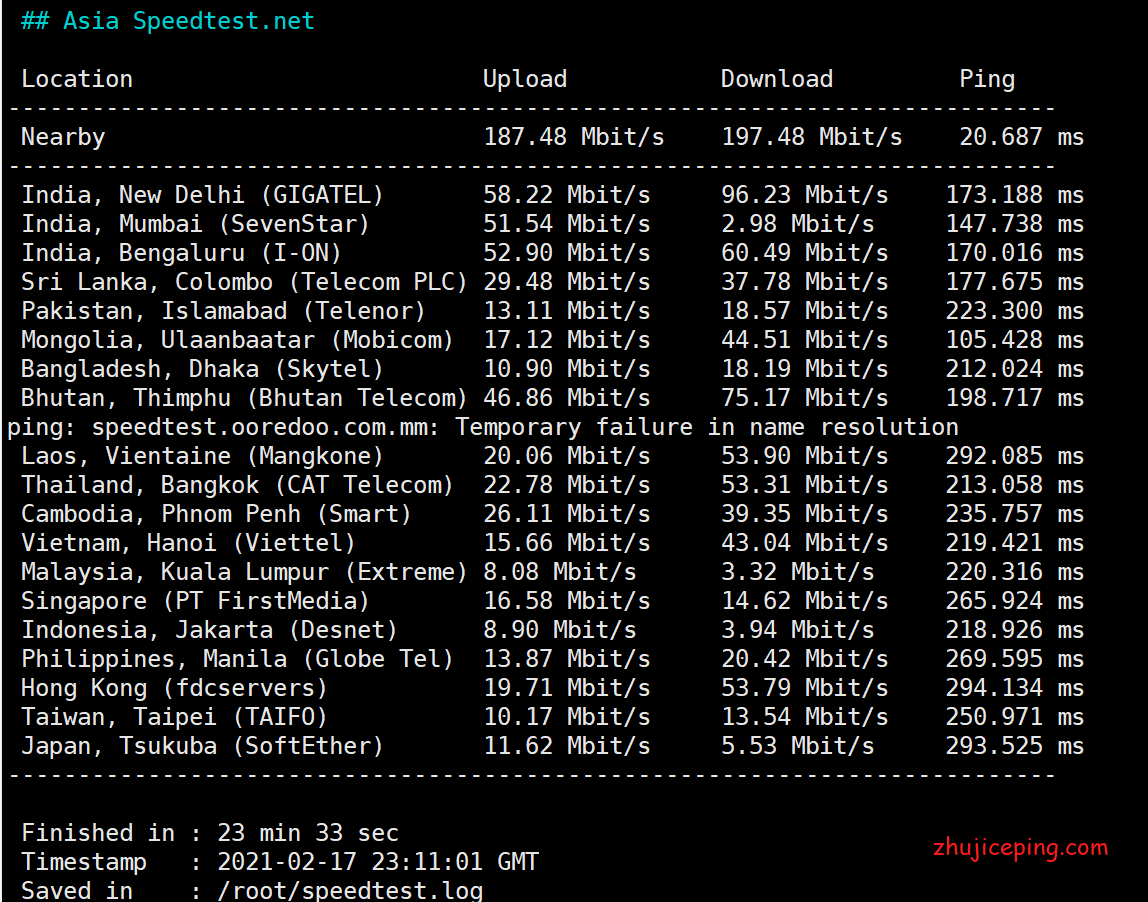Click 'Thailand, Bangkok (CAT Telecom)' text
The width and height of the screenshot is (1148, 902).
(x=237, y=485)
